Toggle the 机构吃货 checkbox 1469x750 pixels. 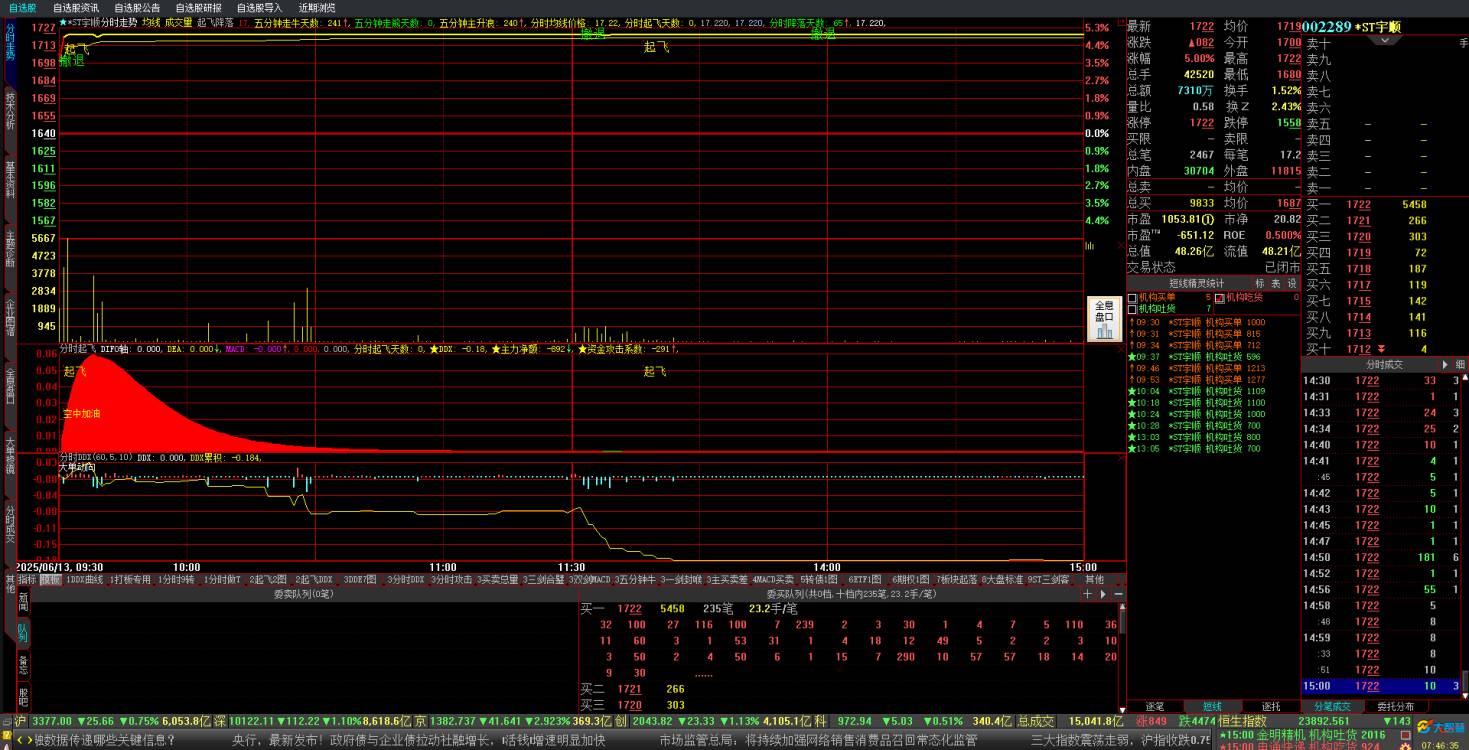coord(1219,297)
